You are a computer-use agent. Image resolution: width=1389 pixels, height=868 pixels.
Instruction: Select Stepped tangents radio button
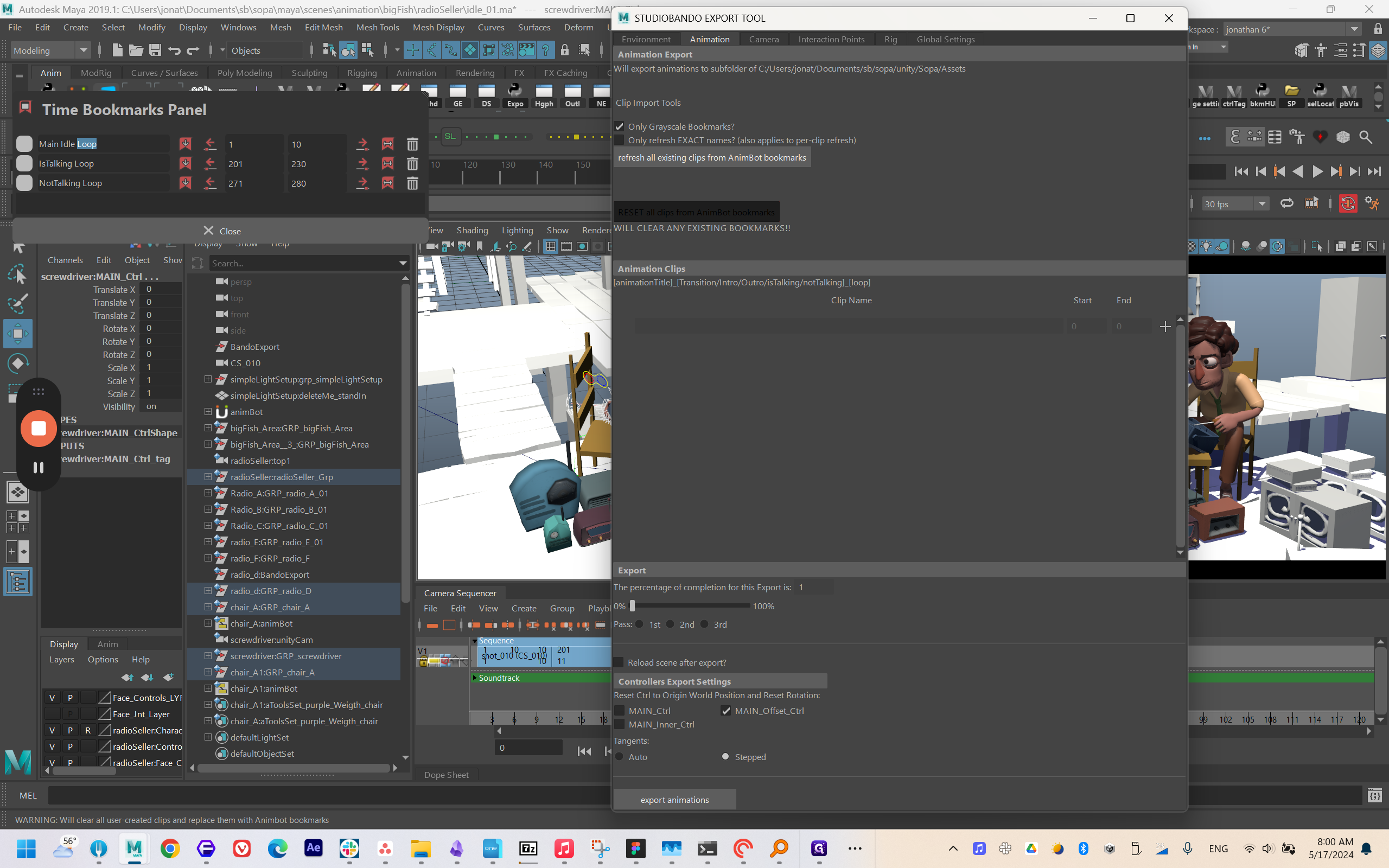coord(725,757)
